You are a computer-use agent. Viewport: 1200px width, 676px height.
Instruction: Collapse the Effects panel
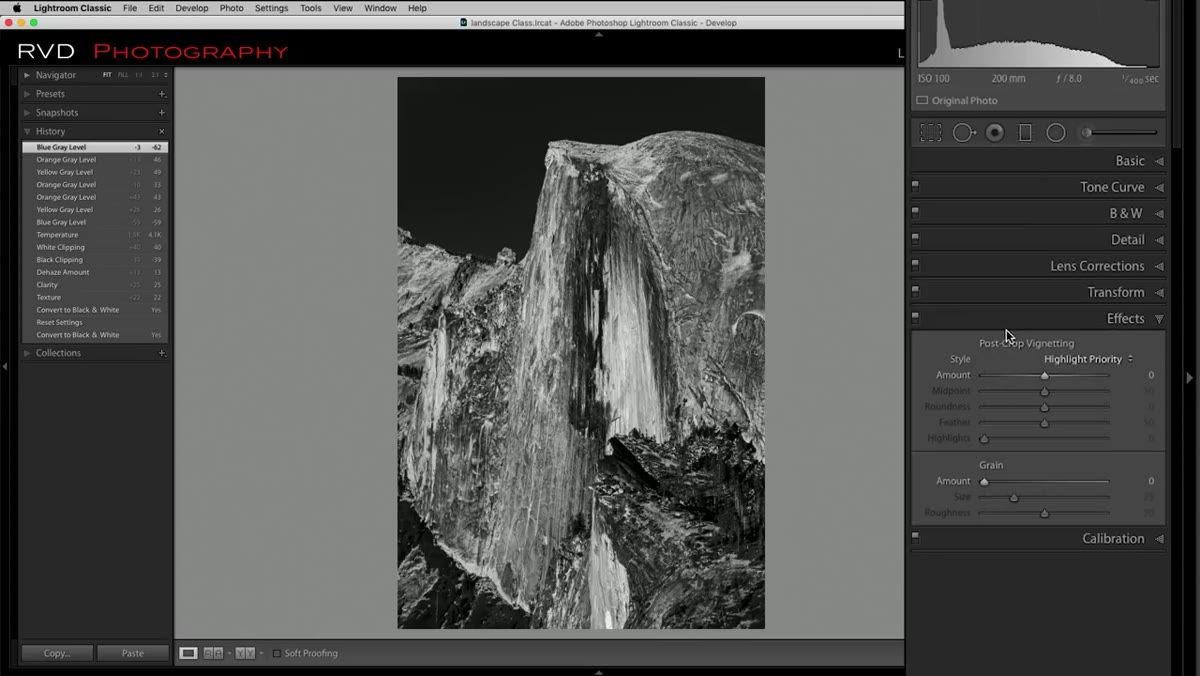click(x=1159, y=319)
